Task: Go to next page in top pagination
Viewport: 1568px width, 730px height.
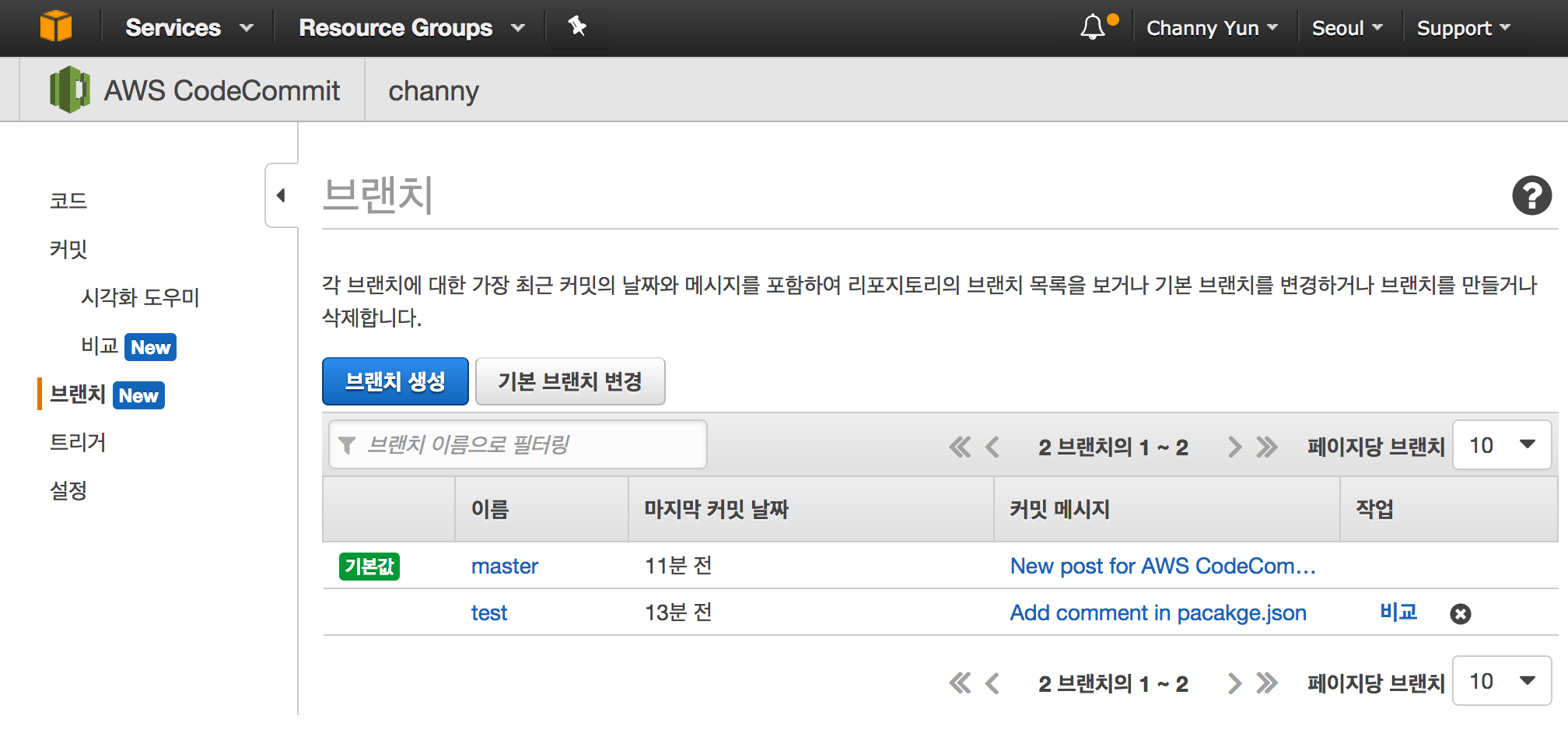Action: (x=1234, y=447)
